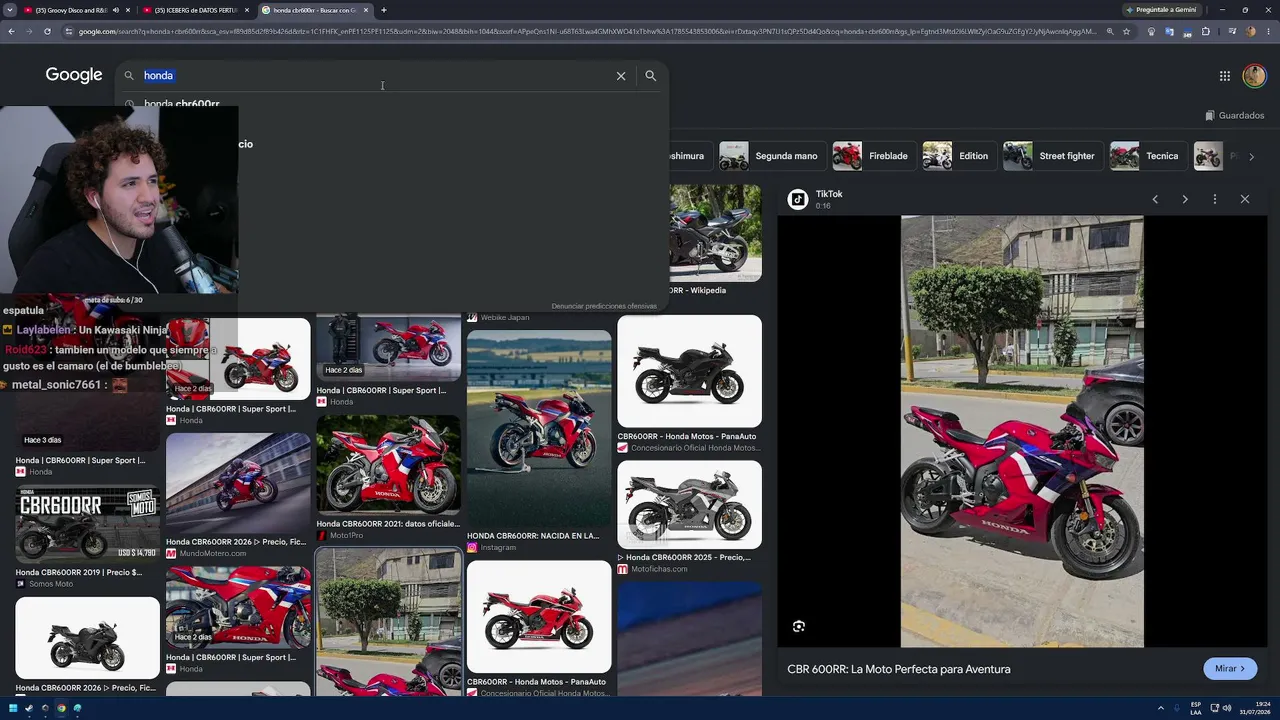The width and height of the screenshot is (1280, 720).
Task: Select the honda cbr600rr suggestion
Action: pos(181,104)
